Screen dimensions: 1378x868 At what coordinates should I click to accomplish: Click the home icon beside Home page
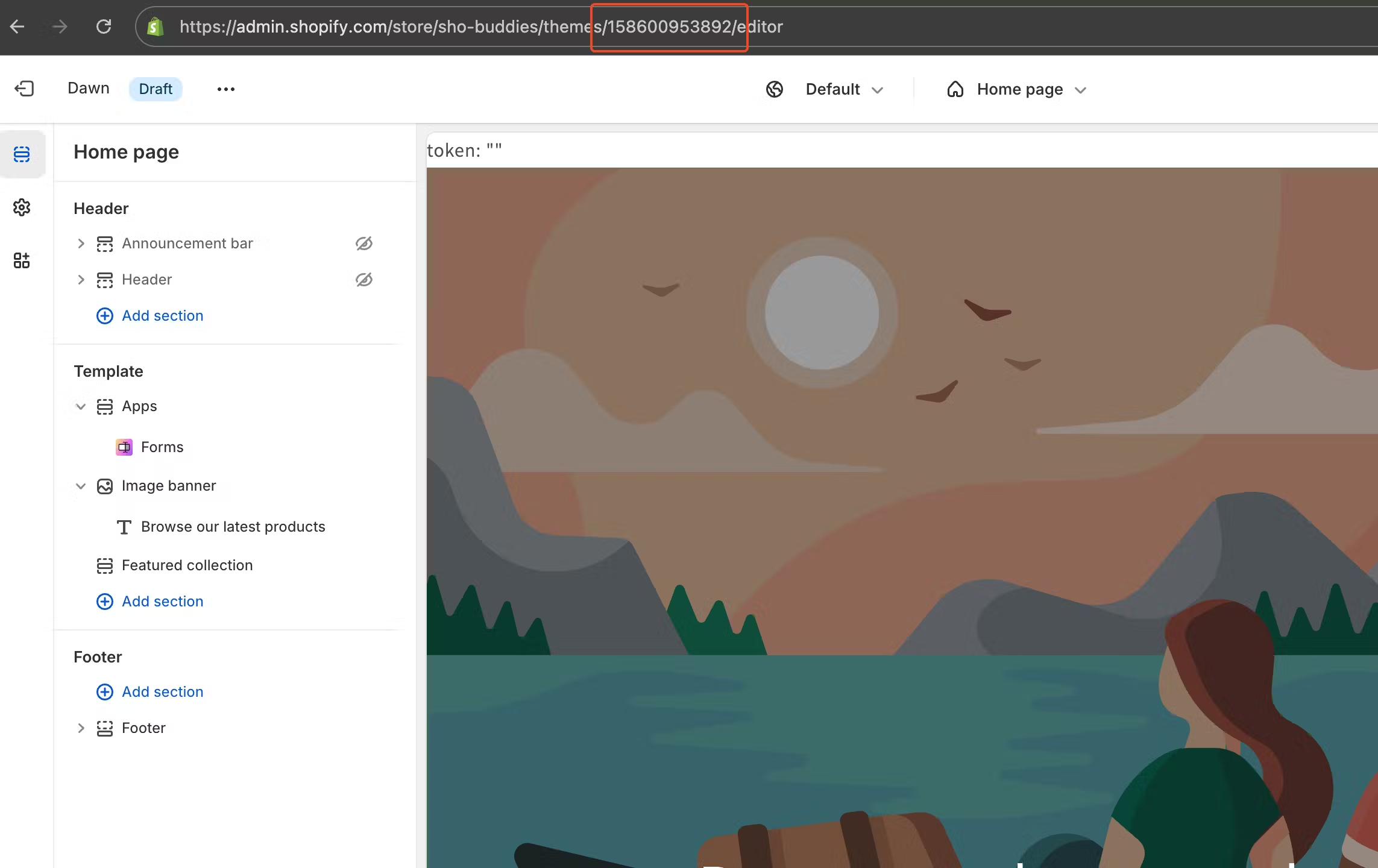point(955,89)
